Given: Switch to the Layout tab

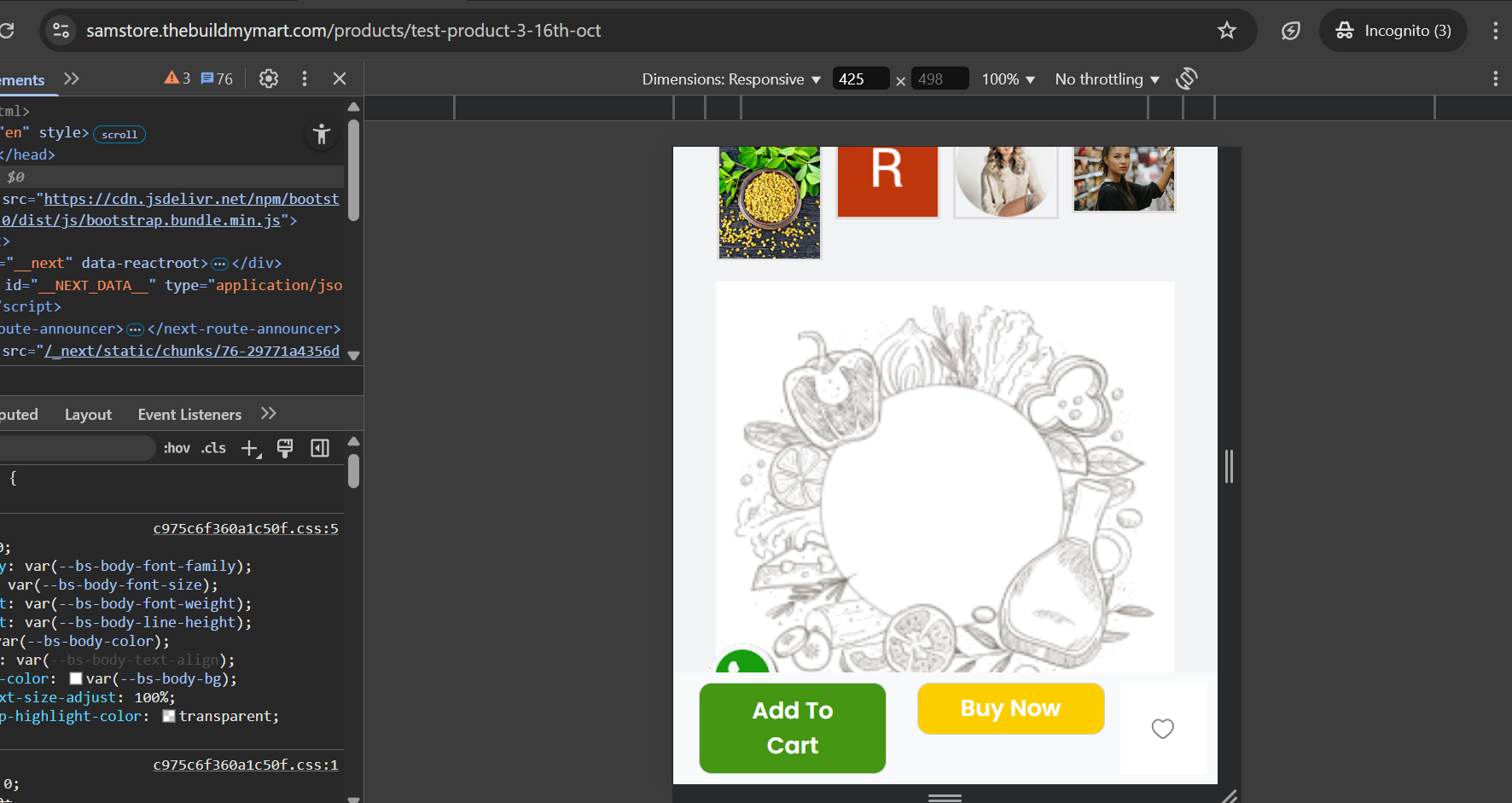Looking at the screenshot, I should pyautogui.click(x=88, y=415).
